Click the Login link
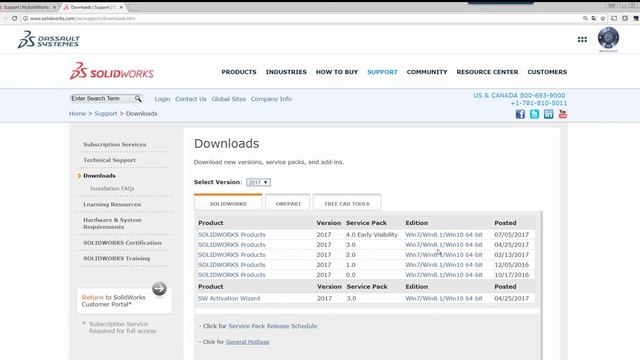Viewport: 640px width, 360px height. click(162, 99)
